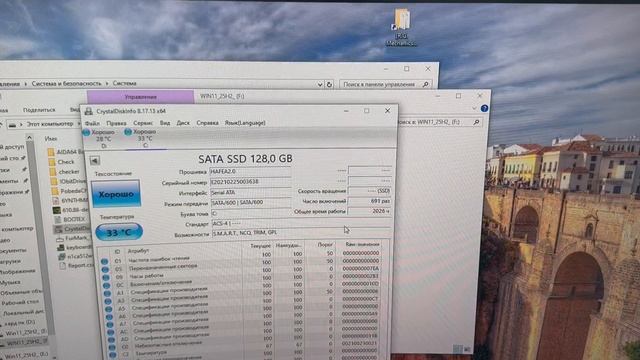The height and width of the screenshot is (360, 640).
Task: Open the Справка menu in CrystalDiskInfo
Action: point(207,123)
